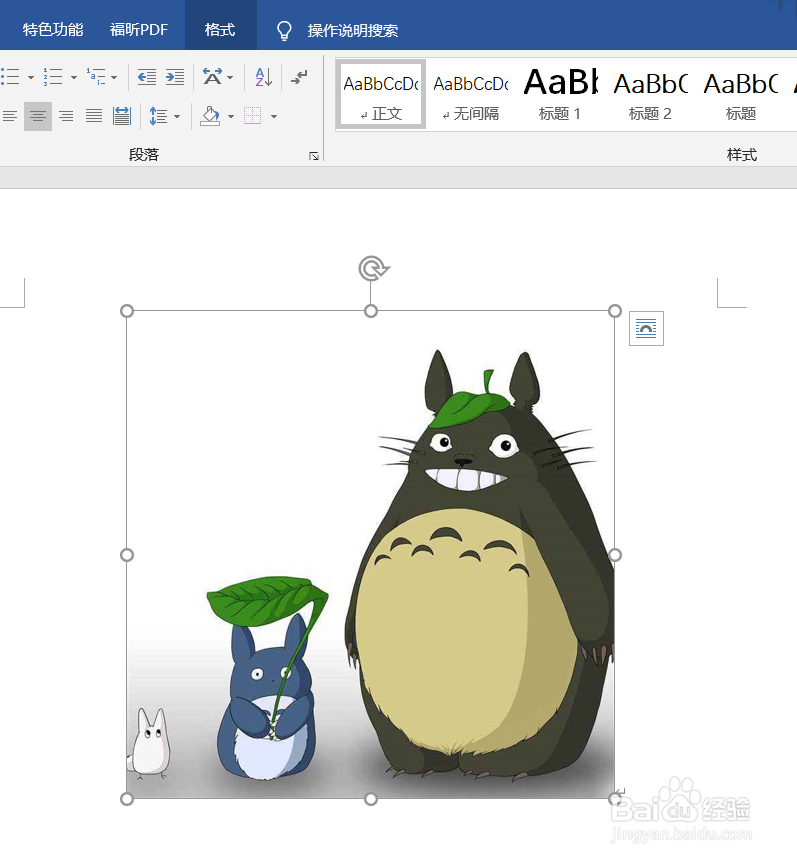The width and height of the screenshot is (797, 862).
Task: Expand the bullet list style dropdown
Action: coord(31,78)
